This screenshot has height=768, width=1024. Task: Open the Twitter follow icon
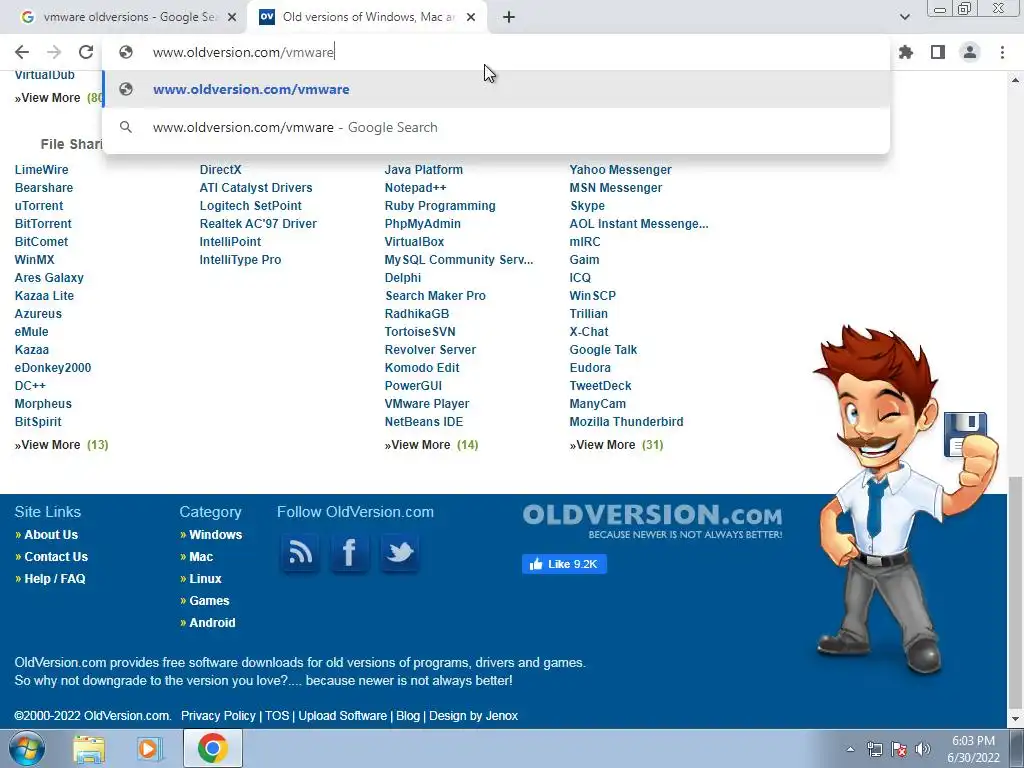click(x=399, y=553)
